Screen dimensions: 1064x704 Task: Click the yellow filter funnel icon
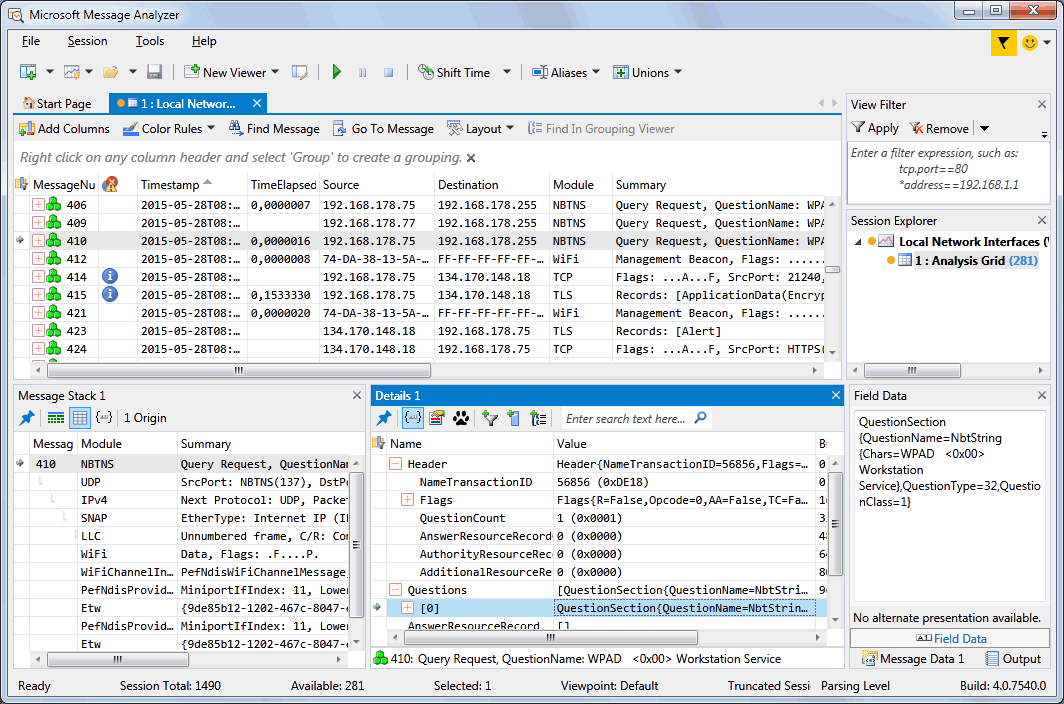[1004, 43]
